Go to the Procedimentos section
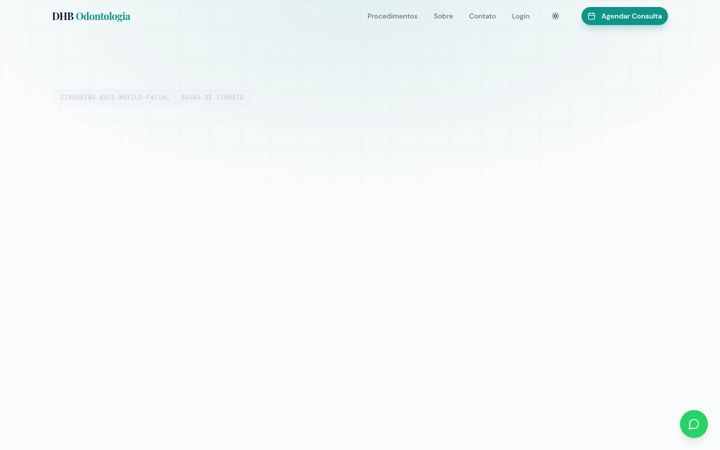Screen dimensions: 720x450 tap(392, 16)
